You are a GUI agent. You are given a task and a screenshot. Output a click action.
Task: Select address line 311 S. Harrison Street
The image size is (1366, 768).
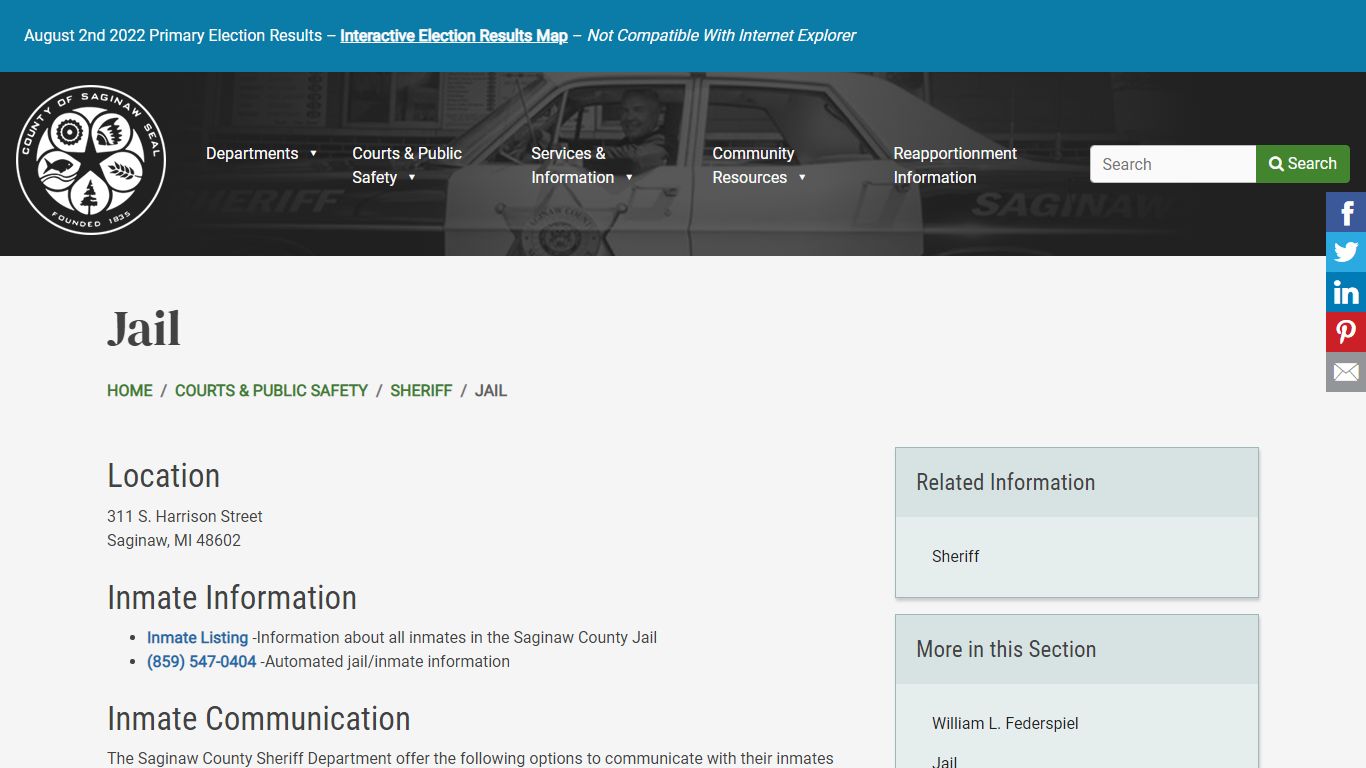coord(185,517)
